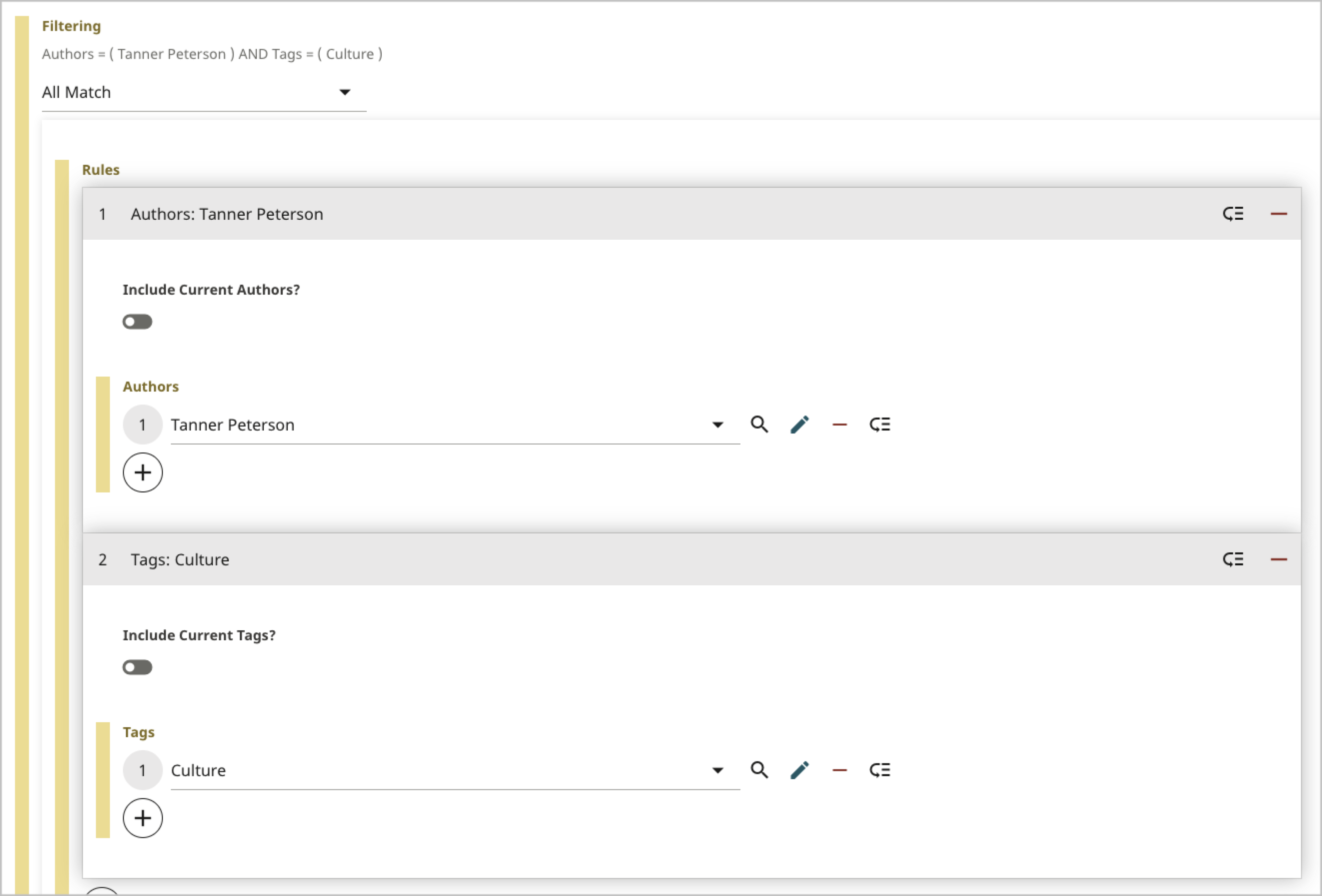The height and width of the screenshot is (896, 1322).
Task: Toggle Include Current Authors switch
Action: pyautogui.click(x=137, y=322)
